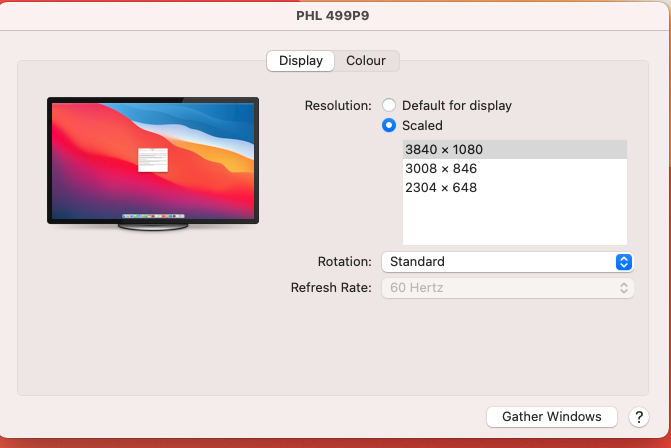
Task: Open the Colour tab
Action: click(x=366, y=61)
